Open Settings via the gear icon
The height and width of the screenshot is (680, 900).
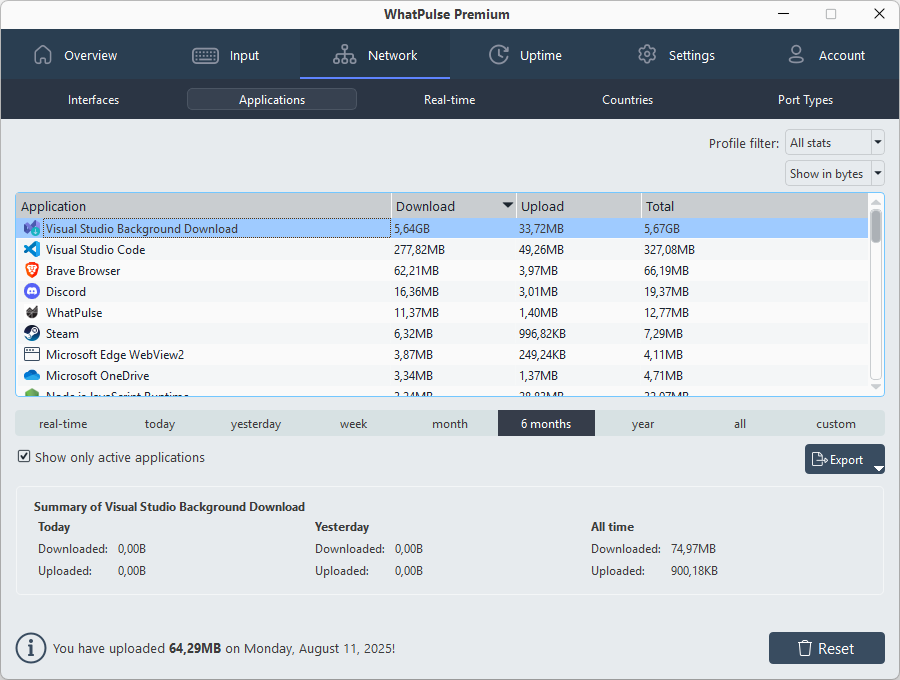coord(647,55)
